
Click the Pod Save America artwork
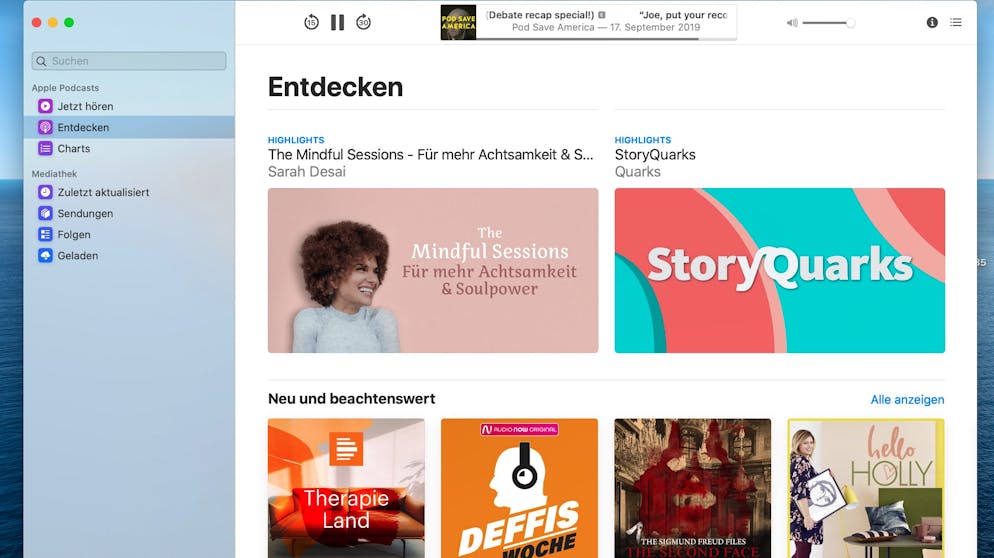point(458,23)
